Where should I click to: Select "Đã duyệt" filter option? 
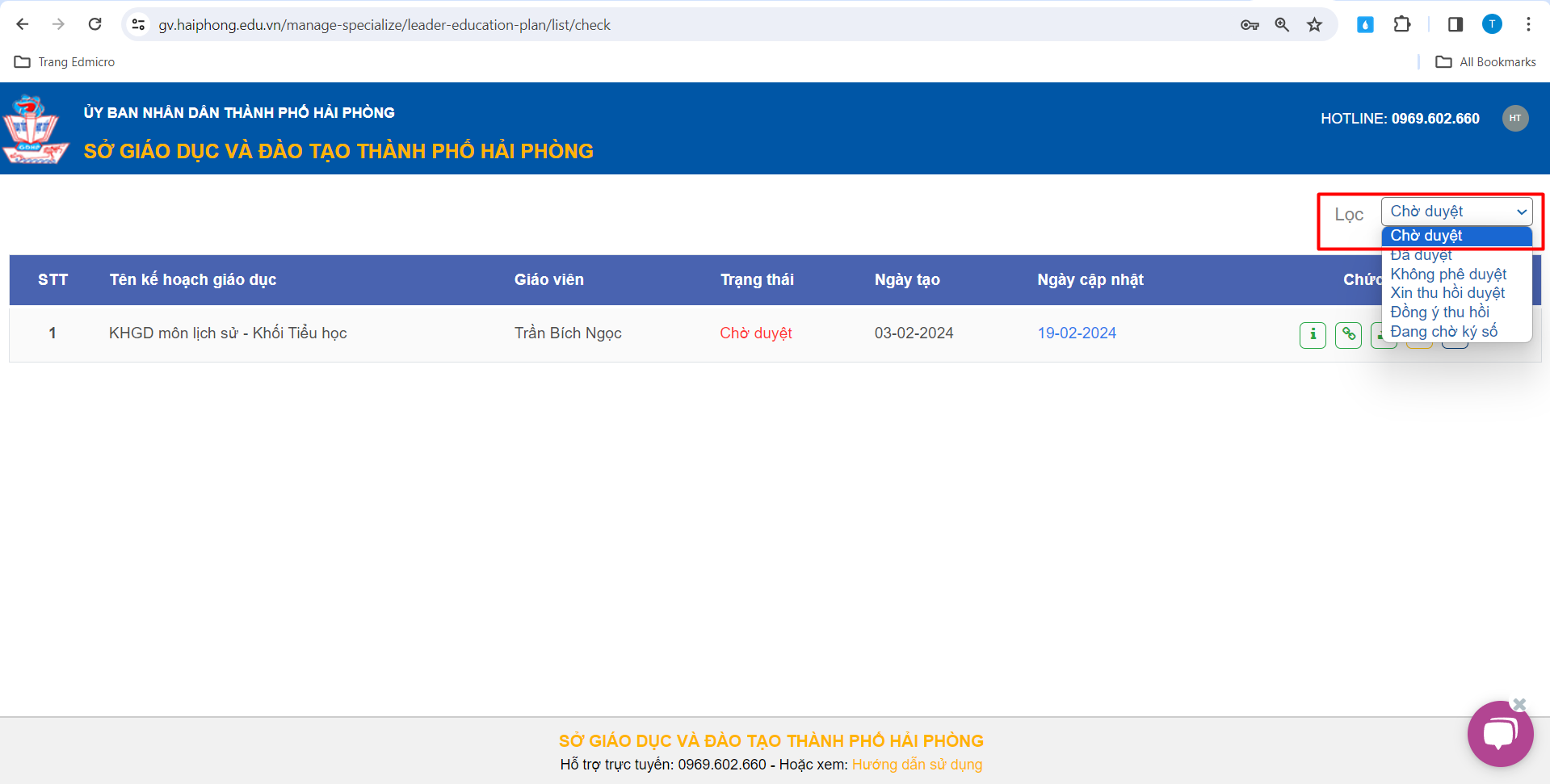pyautogui.click(x=1421, y=255)
